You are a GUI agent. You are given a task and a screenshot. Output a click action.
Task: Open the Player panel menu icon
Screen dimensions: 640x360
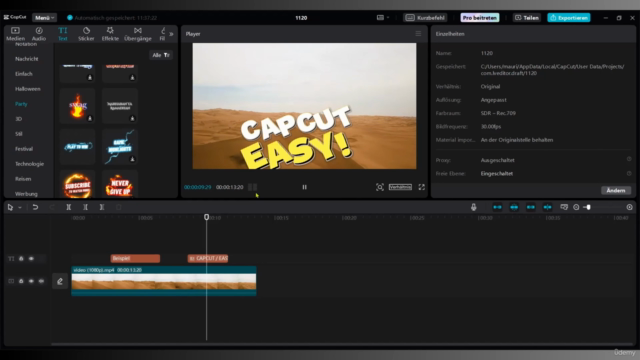tap(418, 34)
